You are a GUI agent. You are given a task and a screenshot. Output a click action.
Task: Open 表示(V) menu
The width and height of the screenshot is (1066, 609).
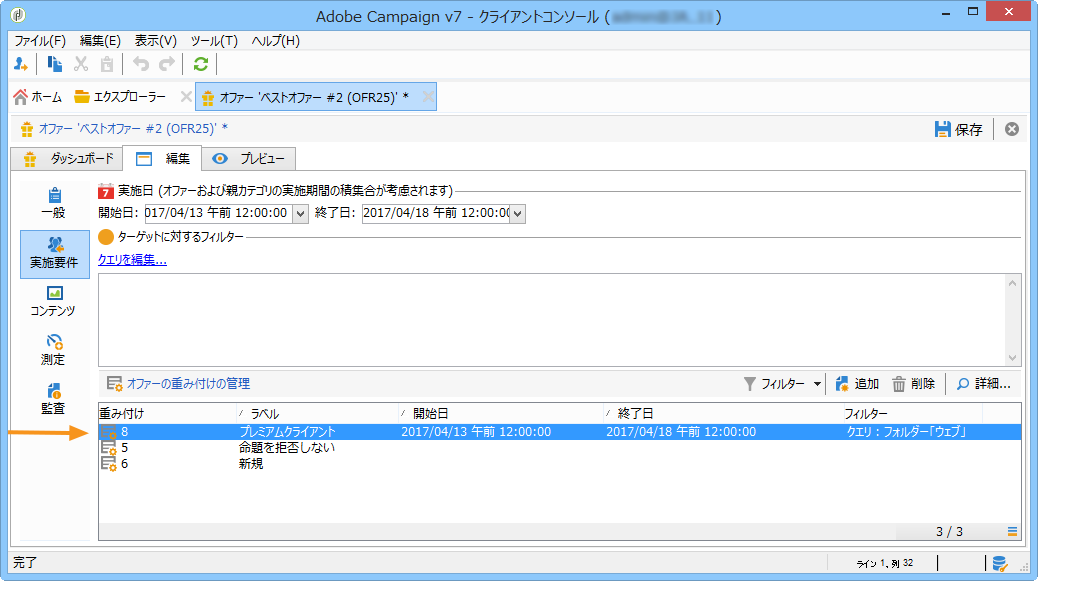point(155,41)
